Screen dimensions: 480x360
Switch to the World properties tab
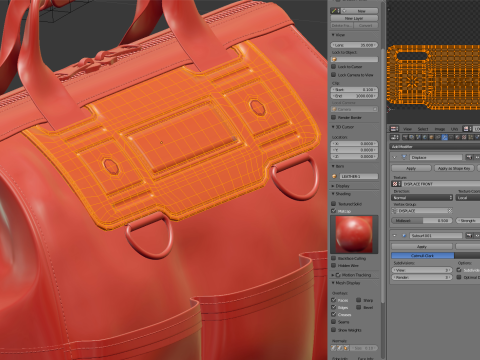click(x=425, y=137)
